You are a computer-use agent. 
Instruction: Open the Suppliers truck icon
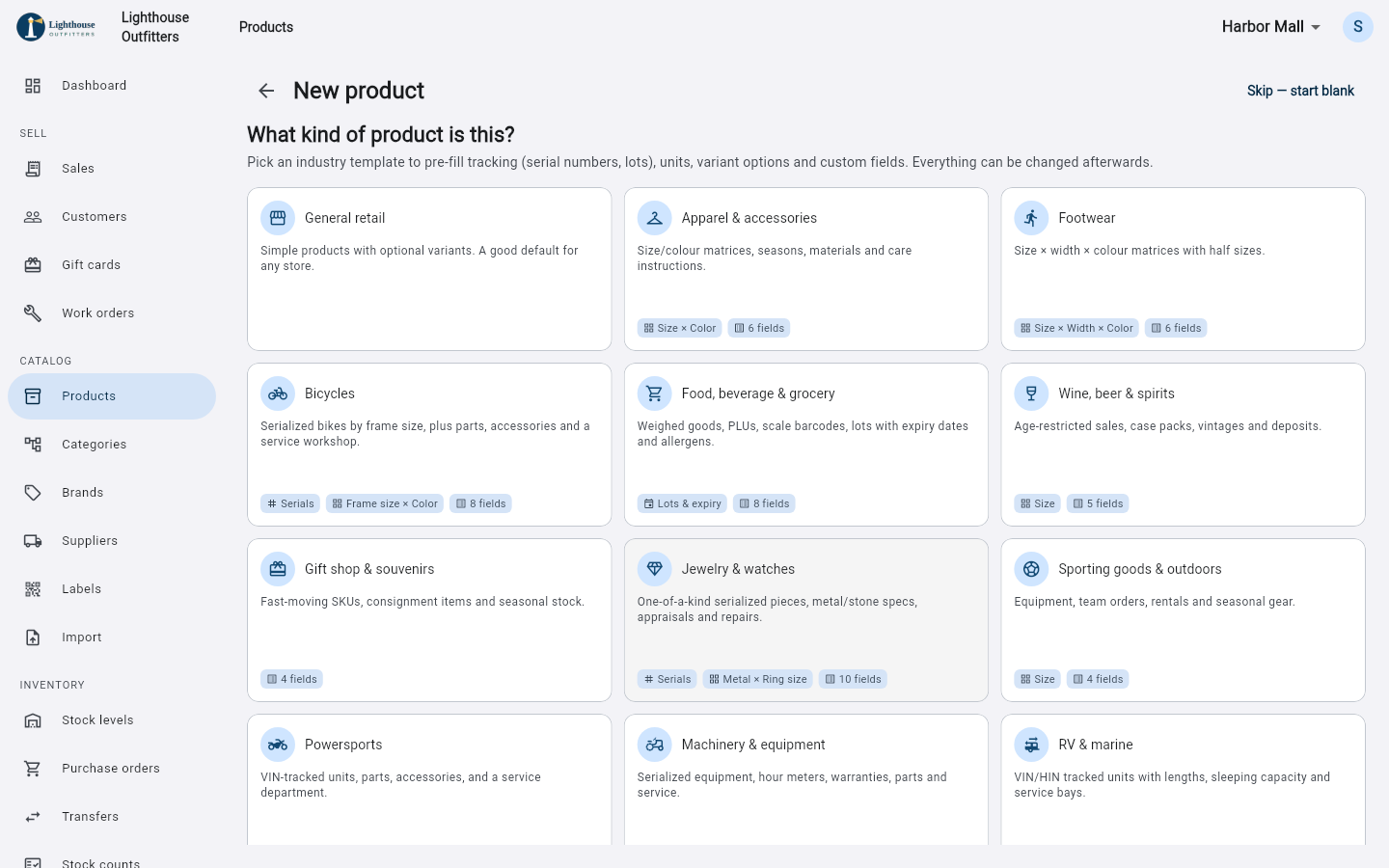coord(33,541)
